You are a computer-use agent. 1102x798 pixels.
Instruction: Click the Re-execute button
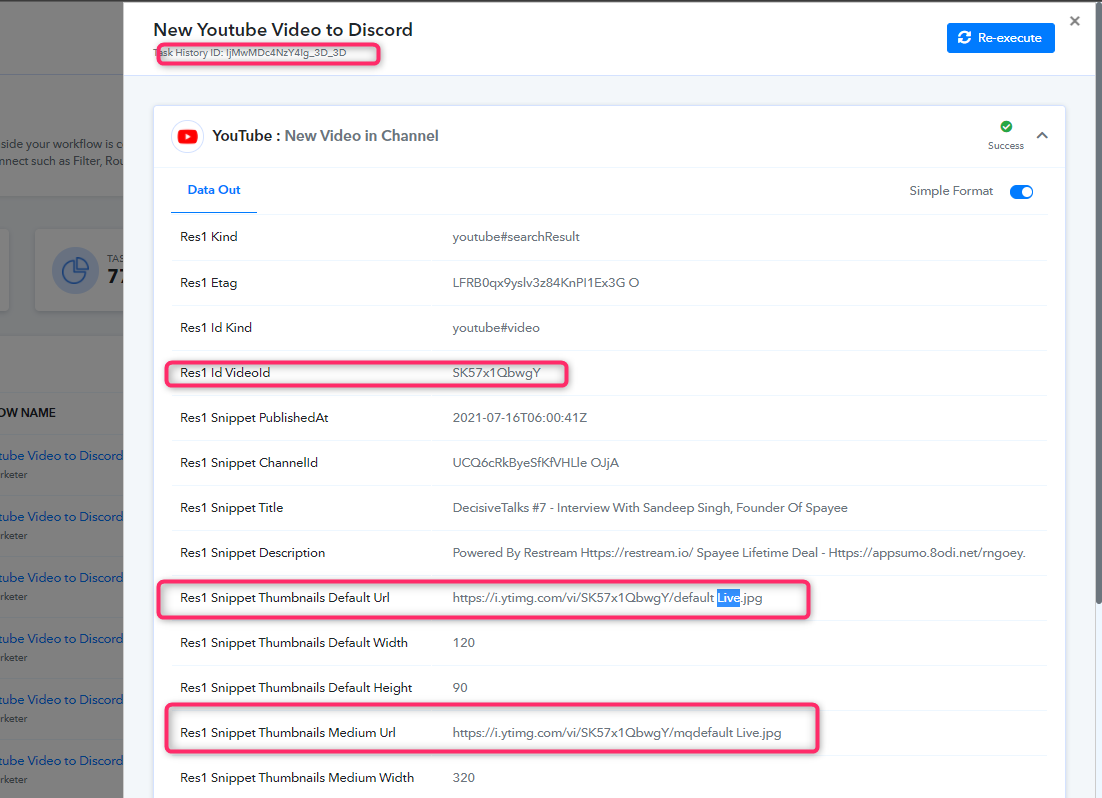pyautogui.click(x=1000, y=38)
